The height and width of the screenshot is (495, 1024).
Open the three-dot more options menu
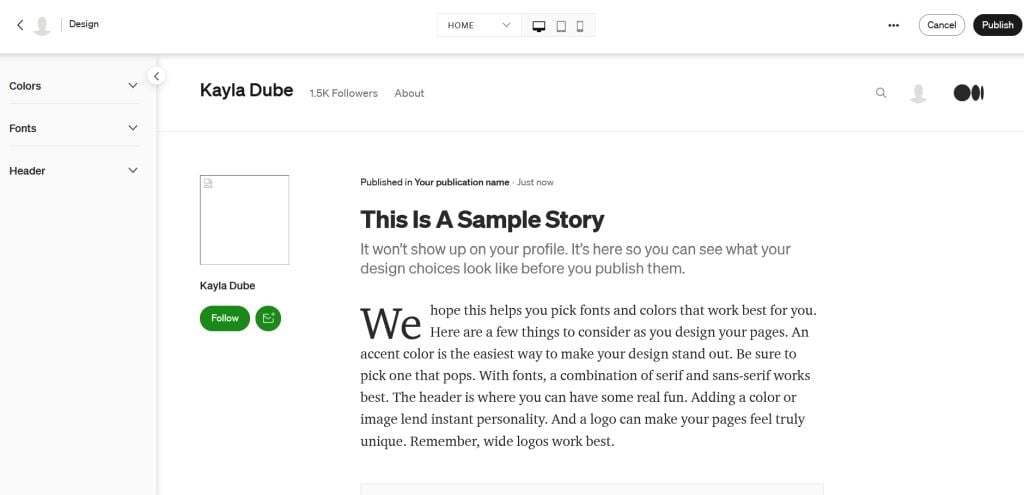pyautogui.click(x=893, y=26)
